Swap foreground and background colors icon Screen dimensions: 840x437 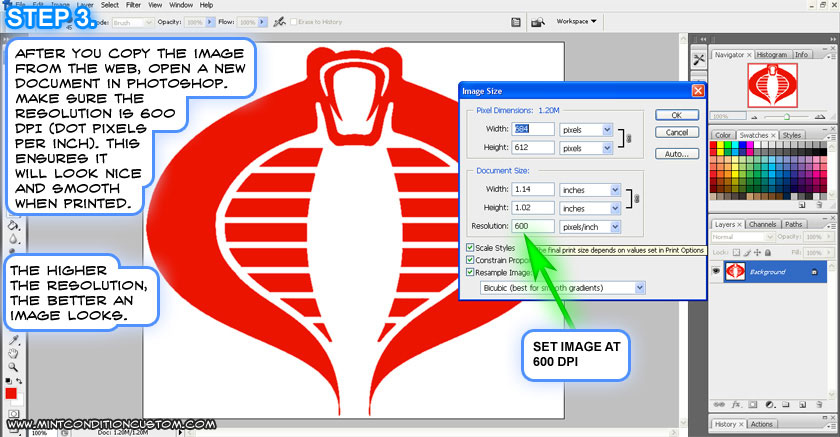coord(19,381)
